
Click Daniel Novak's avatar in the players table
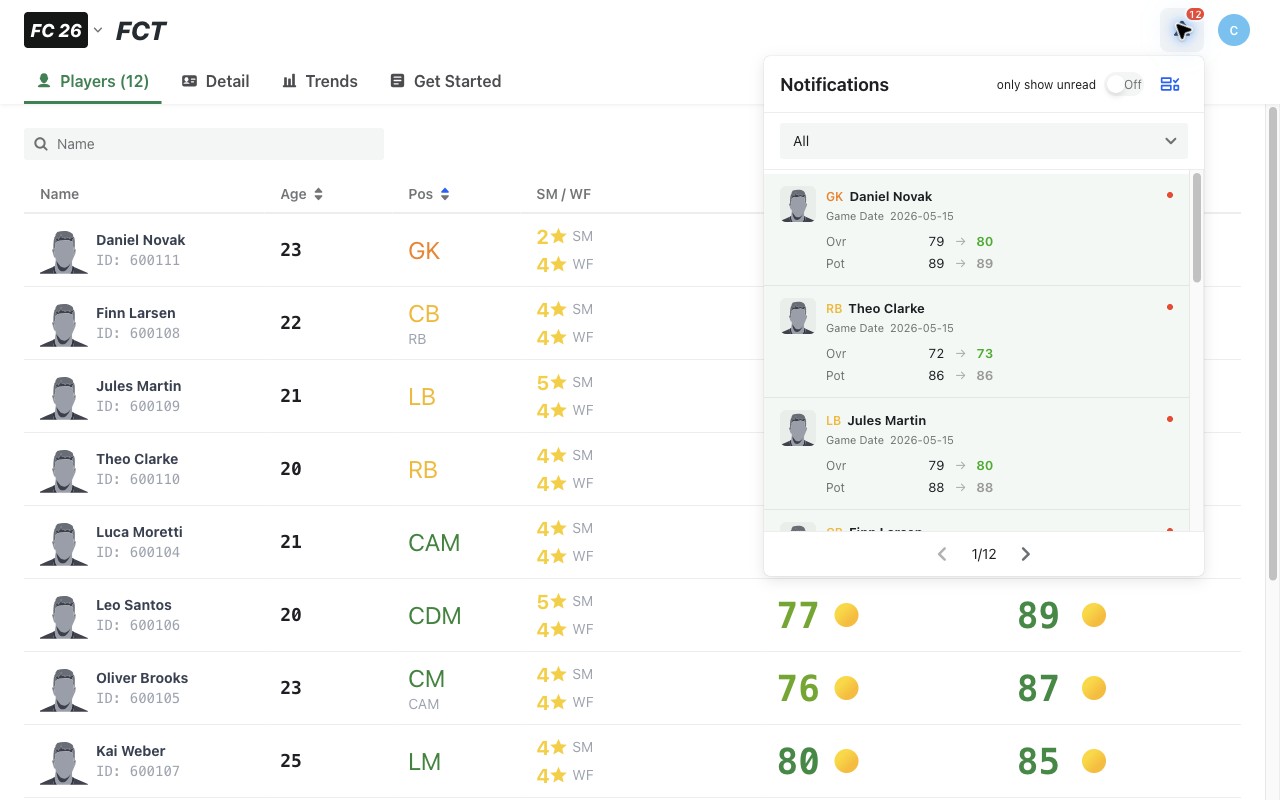[x=64, y=251]
